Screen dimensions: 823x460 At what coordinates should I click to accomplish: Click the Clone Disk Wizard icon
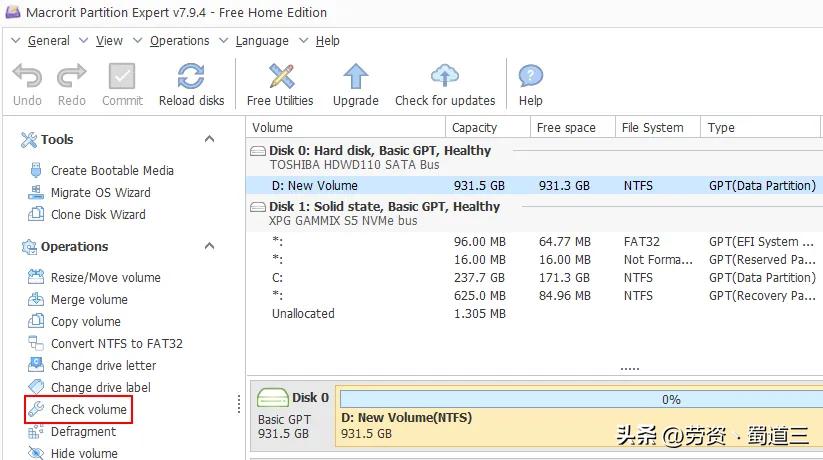[x=36, y=214]
